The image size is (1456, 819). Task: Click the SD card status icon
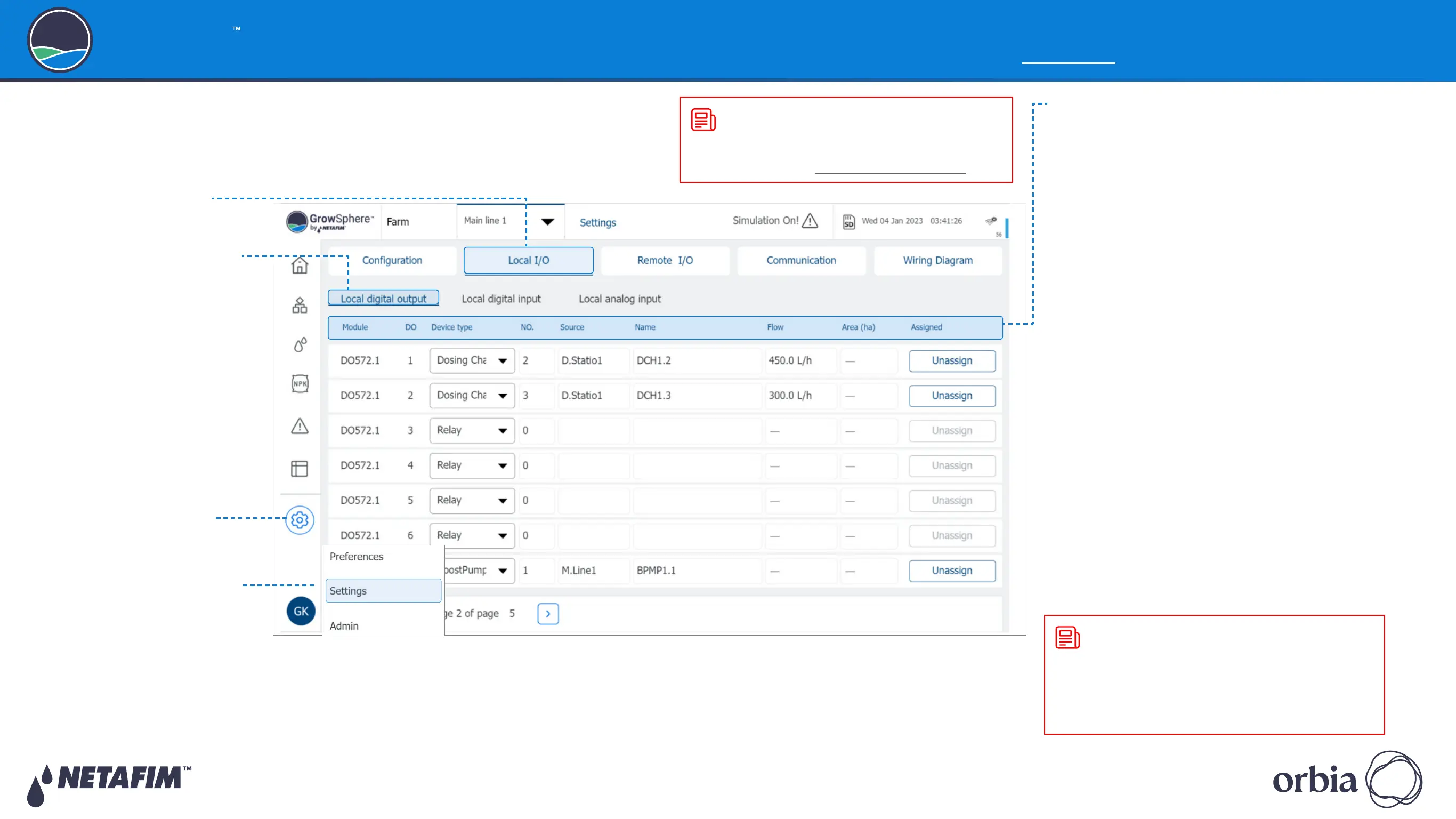(848, 221)
